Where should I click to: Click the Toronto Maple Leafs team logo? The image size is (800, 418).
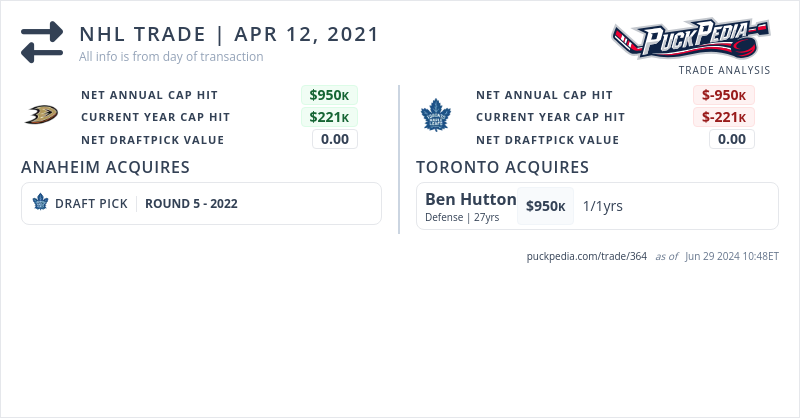point(436,116)
